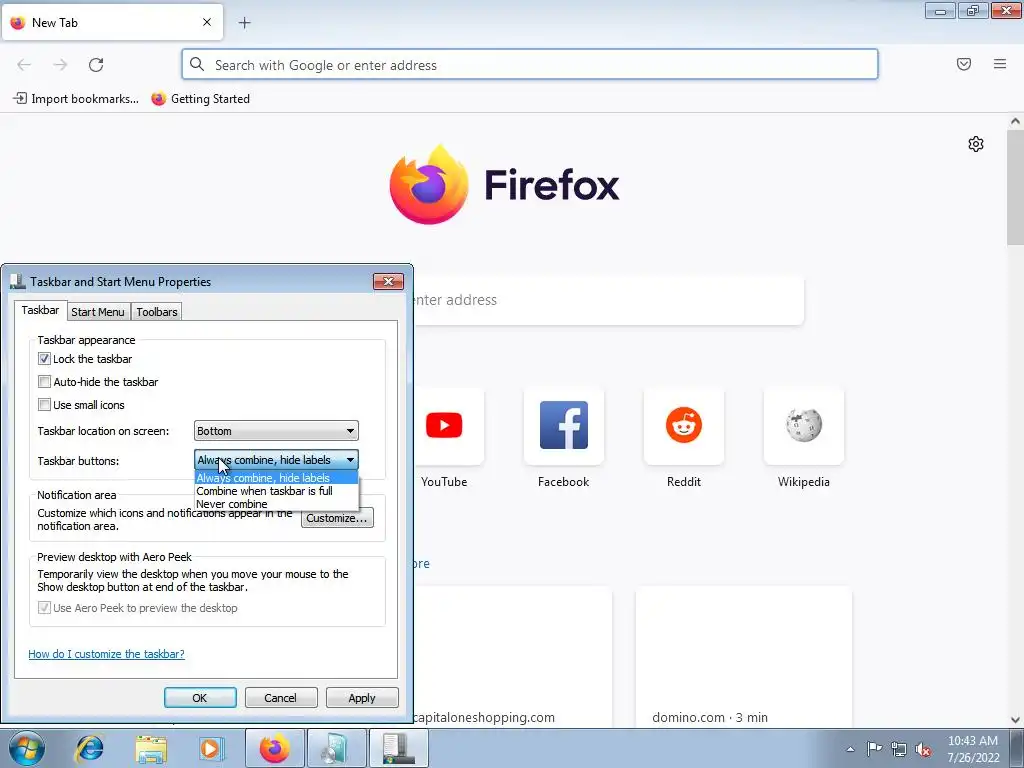Screen dimensions: 1024x768
Task: Click scroll down arrow on Firefox page
Action: point(1015,720)
